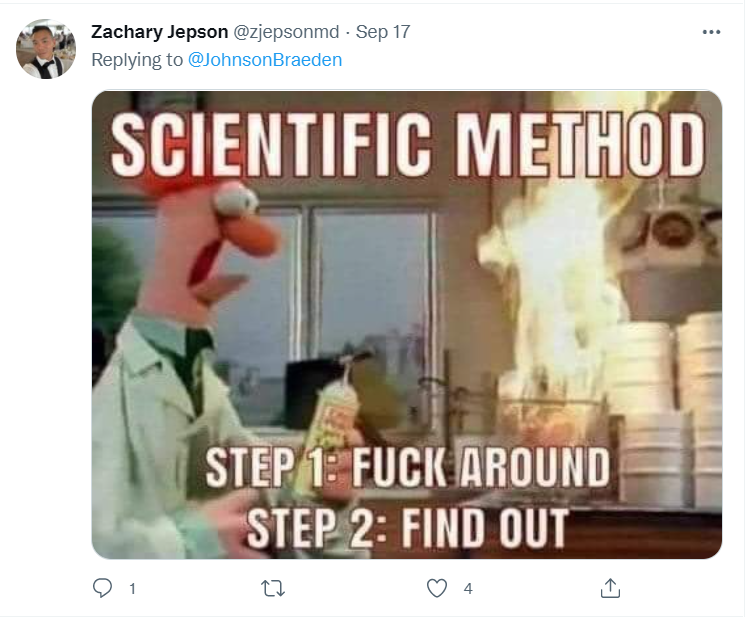Open Zachary Jepson's profile avatar picture

pos(46,49)
